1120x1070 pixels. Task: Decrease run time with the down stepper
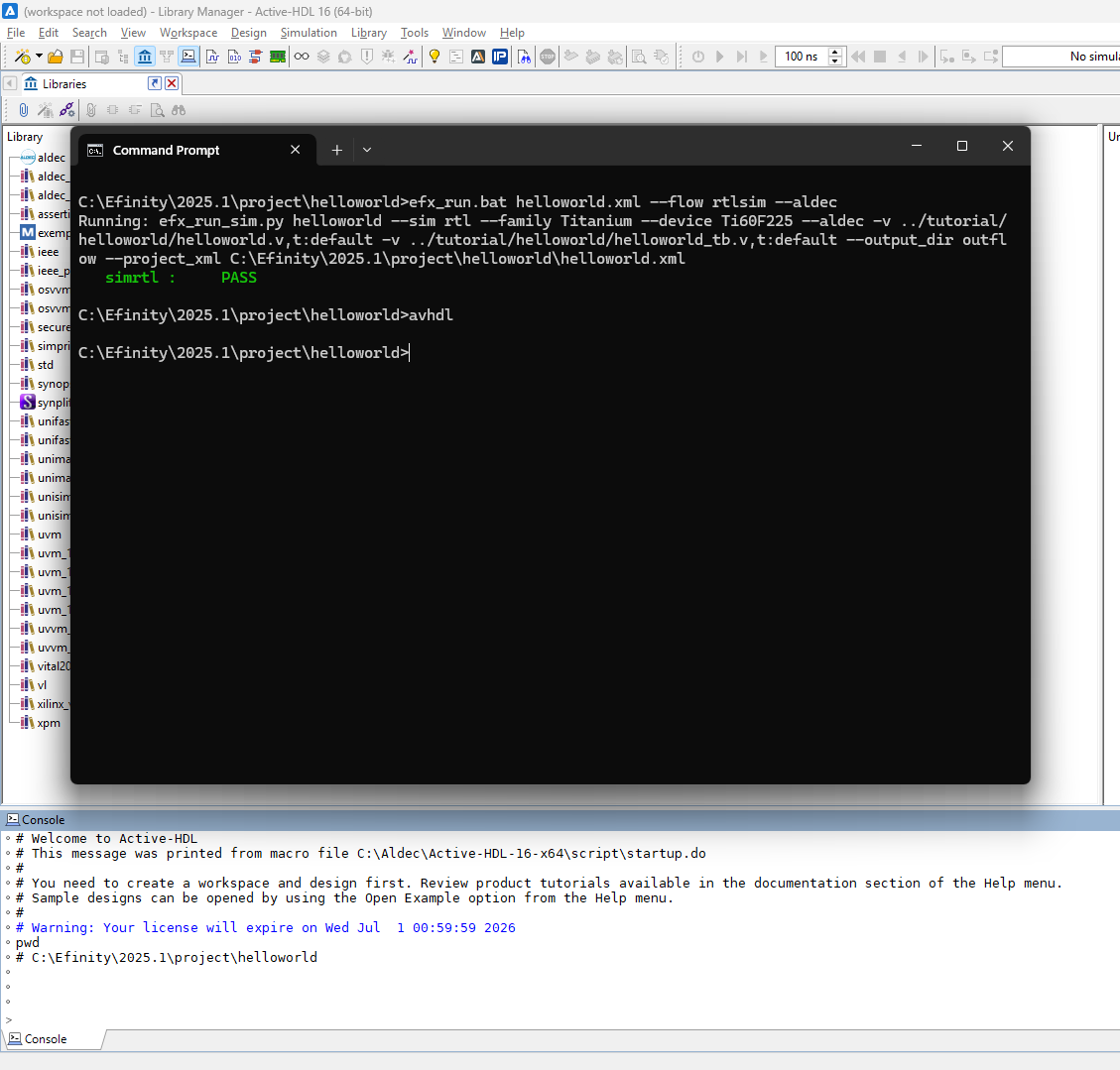(835, 61)
